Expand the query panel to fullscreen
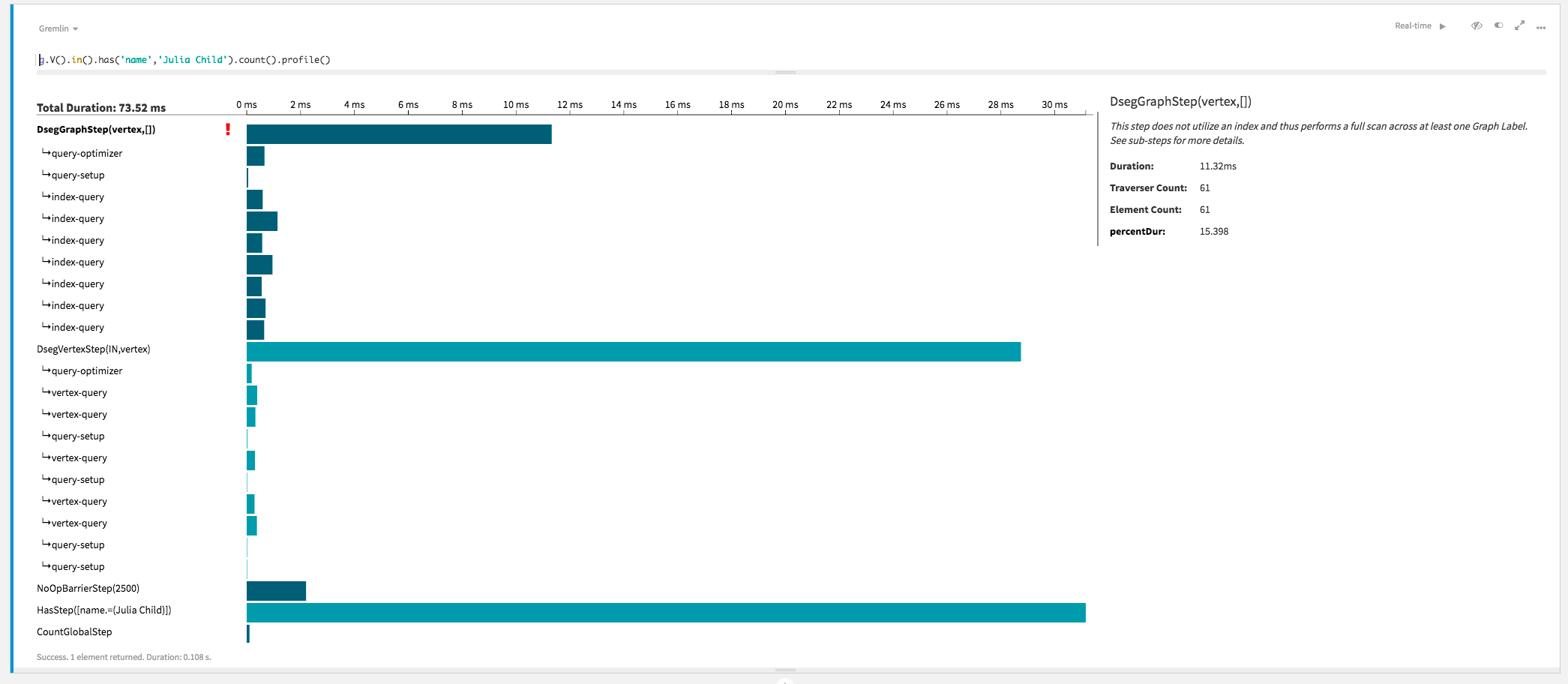 click(1519, 25)
